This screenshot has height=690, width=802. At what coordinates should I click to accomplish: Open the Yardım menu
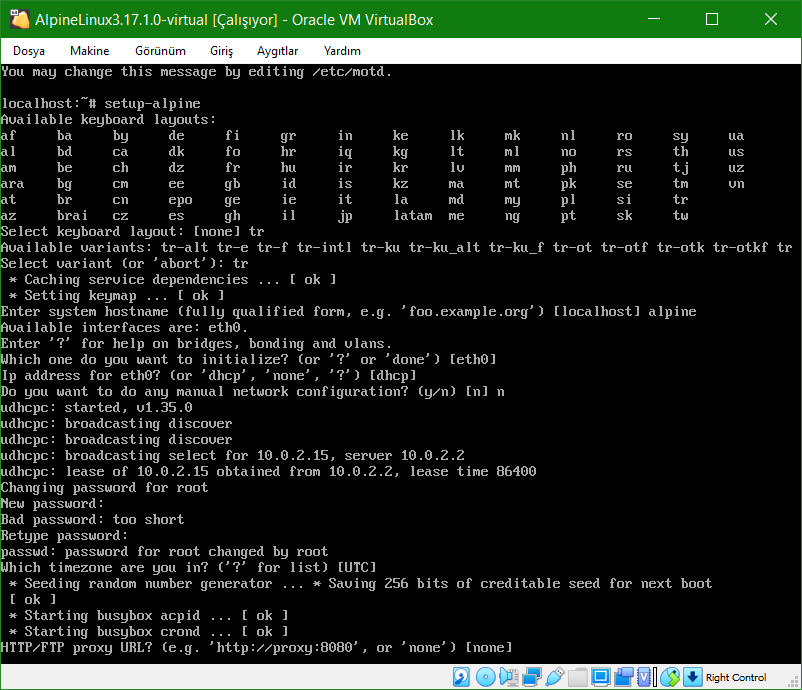tap(342, 51)
